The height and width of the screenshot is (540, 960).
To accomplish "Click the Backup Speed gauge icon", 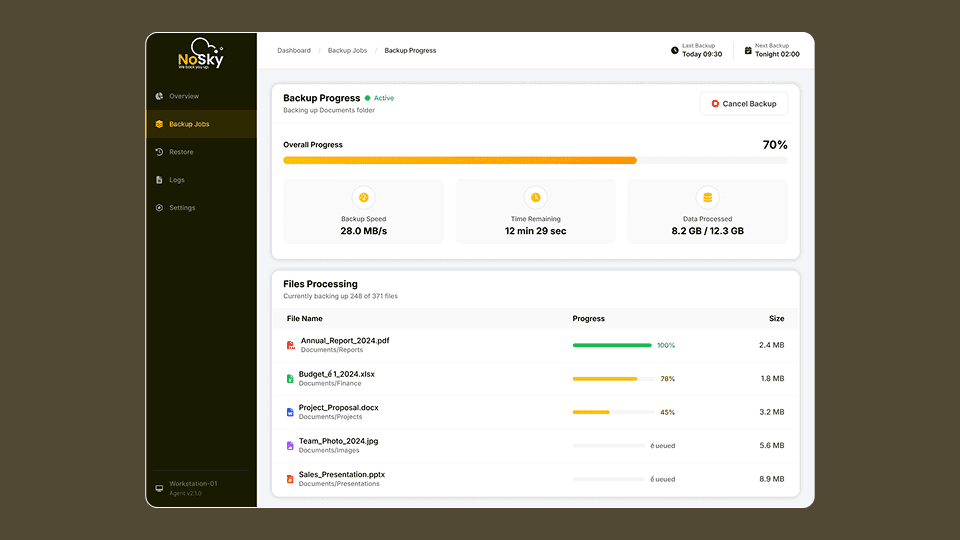I will point(364,197).
